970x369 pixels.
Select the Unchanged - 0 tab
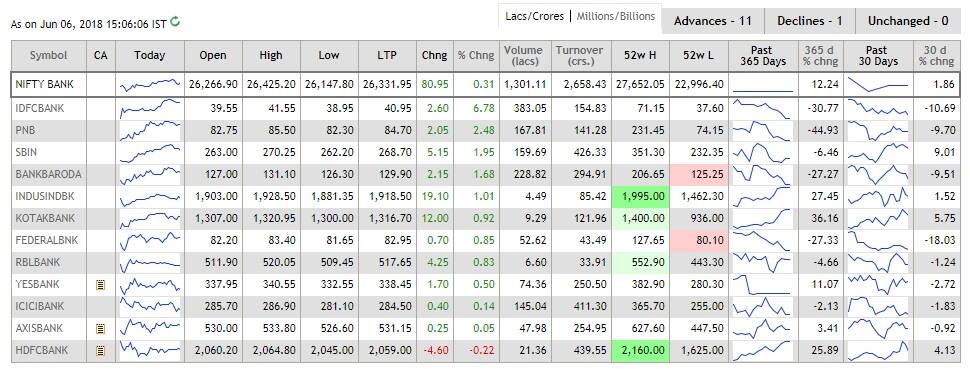[908, 21]
